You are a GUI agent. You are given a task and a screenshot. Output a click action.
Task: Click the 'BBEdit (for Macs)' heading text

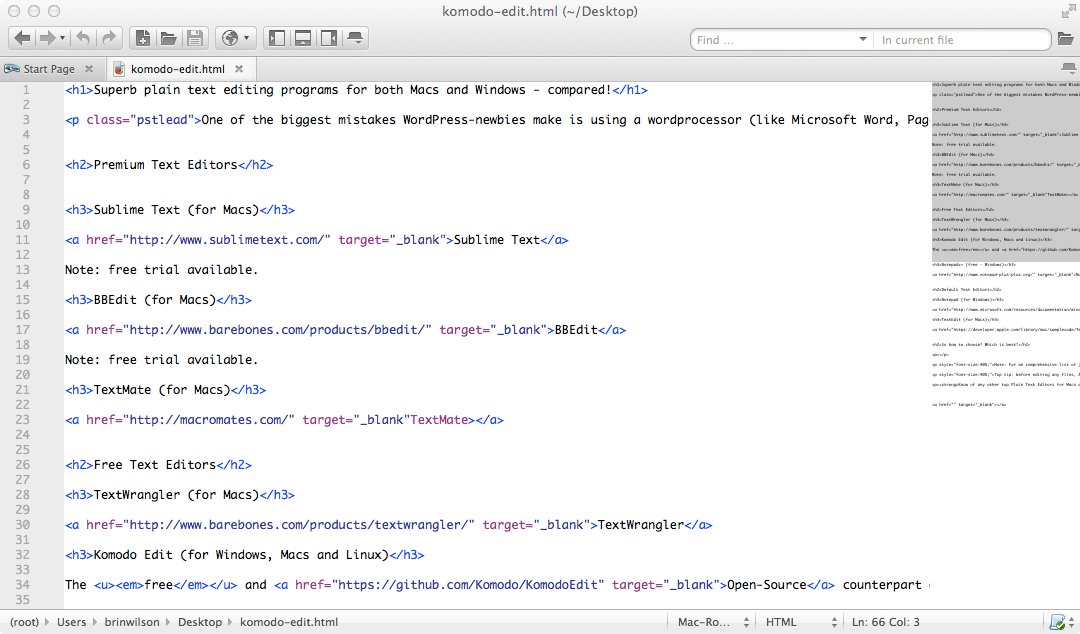155,300
